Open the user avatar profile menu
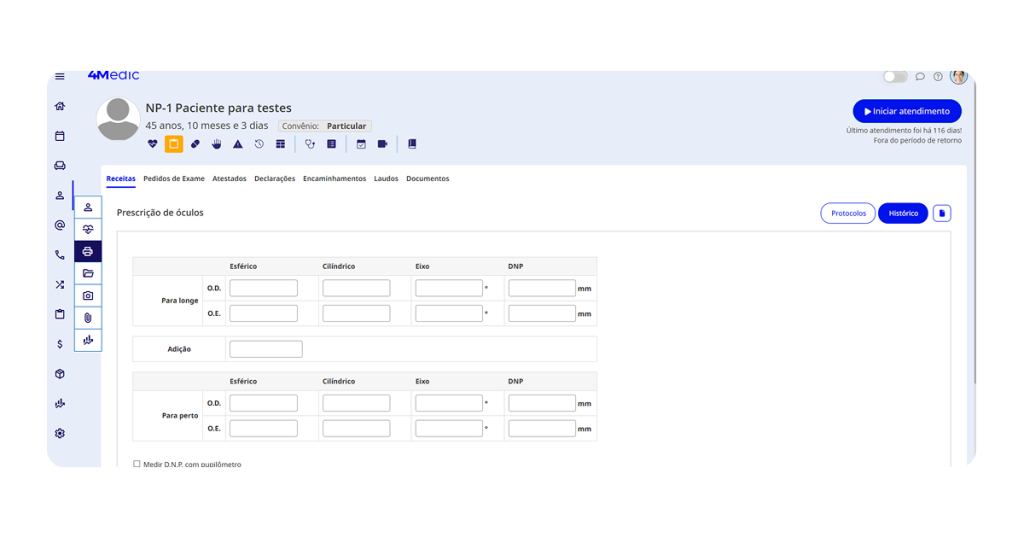This screenshot has width=1024, height=538. click(958, 77)
